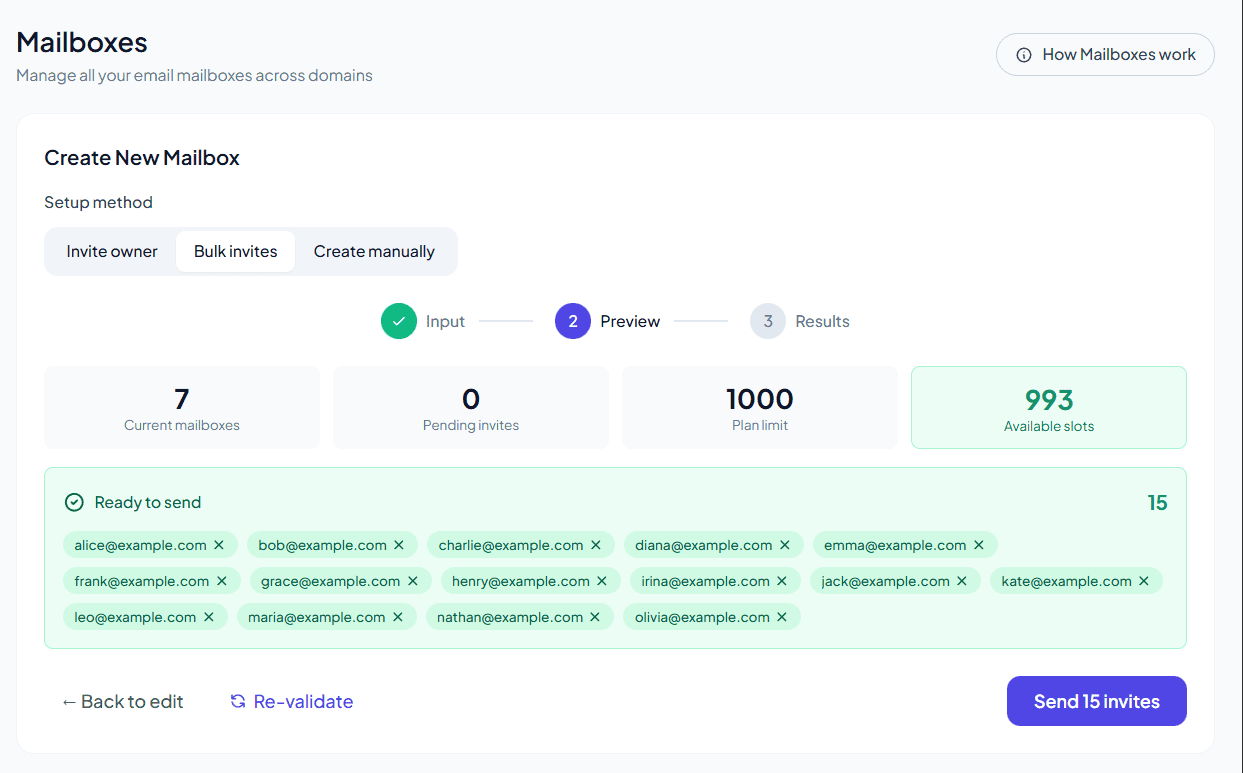Remove frank@example.com from the invite list
Screen dimensions: 1243x773
[221, 580]
